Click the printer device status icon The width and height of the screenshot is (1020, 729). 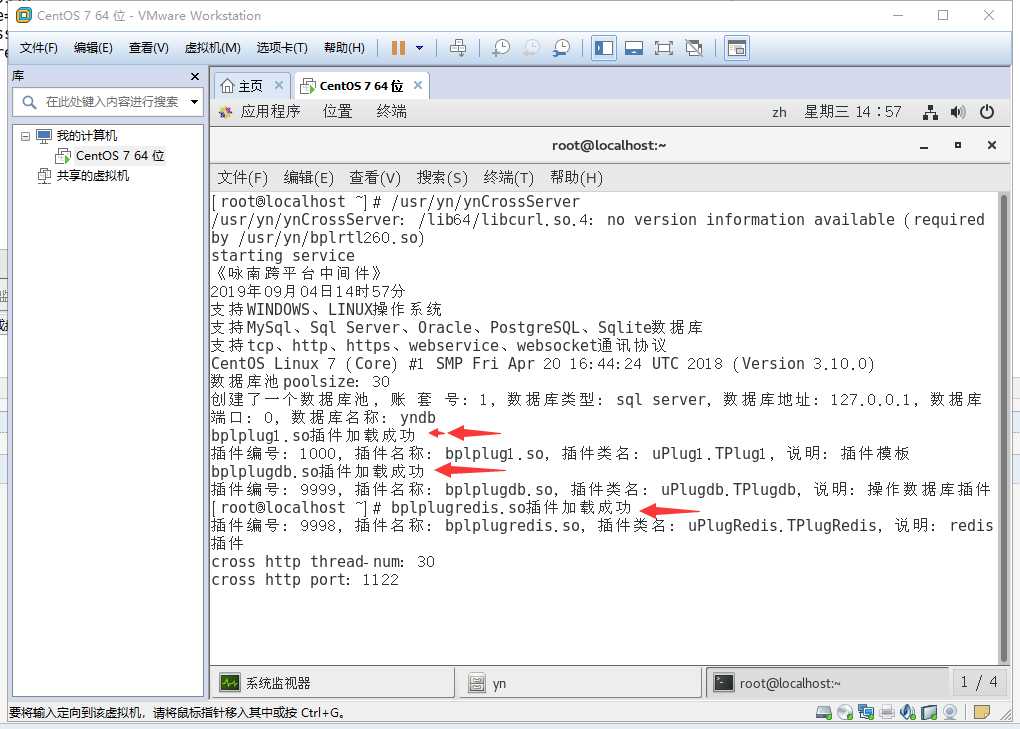click(x=886, y=713)
